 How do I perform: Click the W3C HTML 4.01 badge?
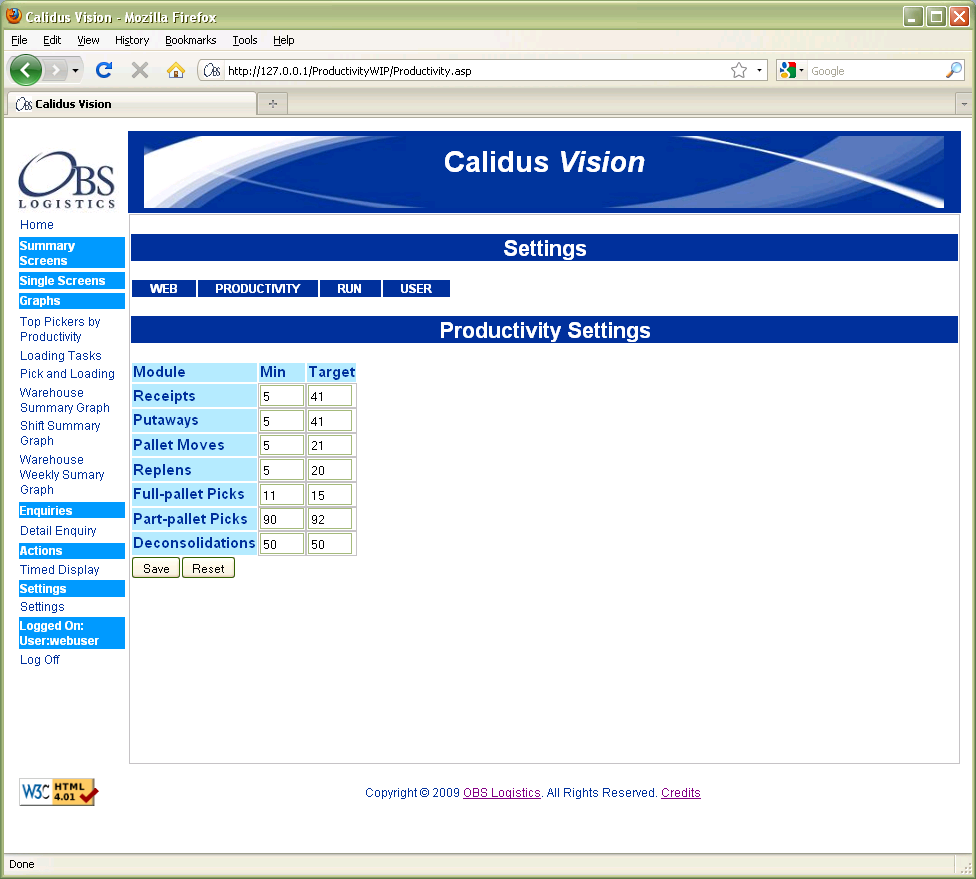pyautogui.click(x=59, y=792)
